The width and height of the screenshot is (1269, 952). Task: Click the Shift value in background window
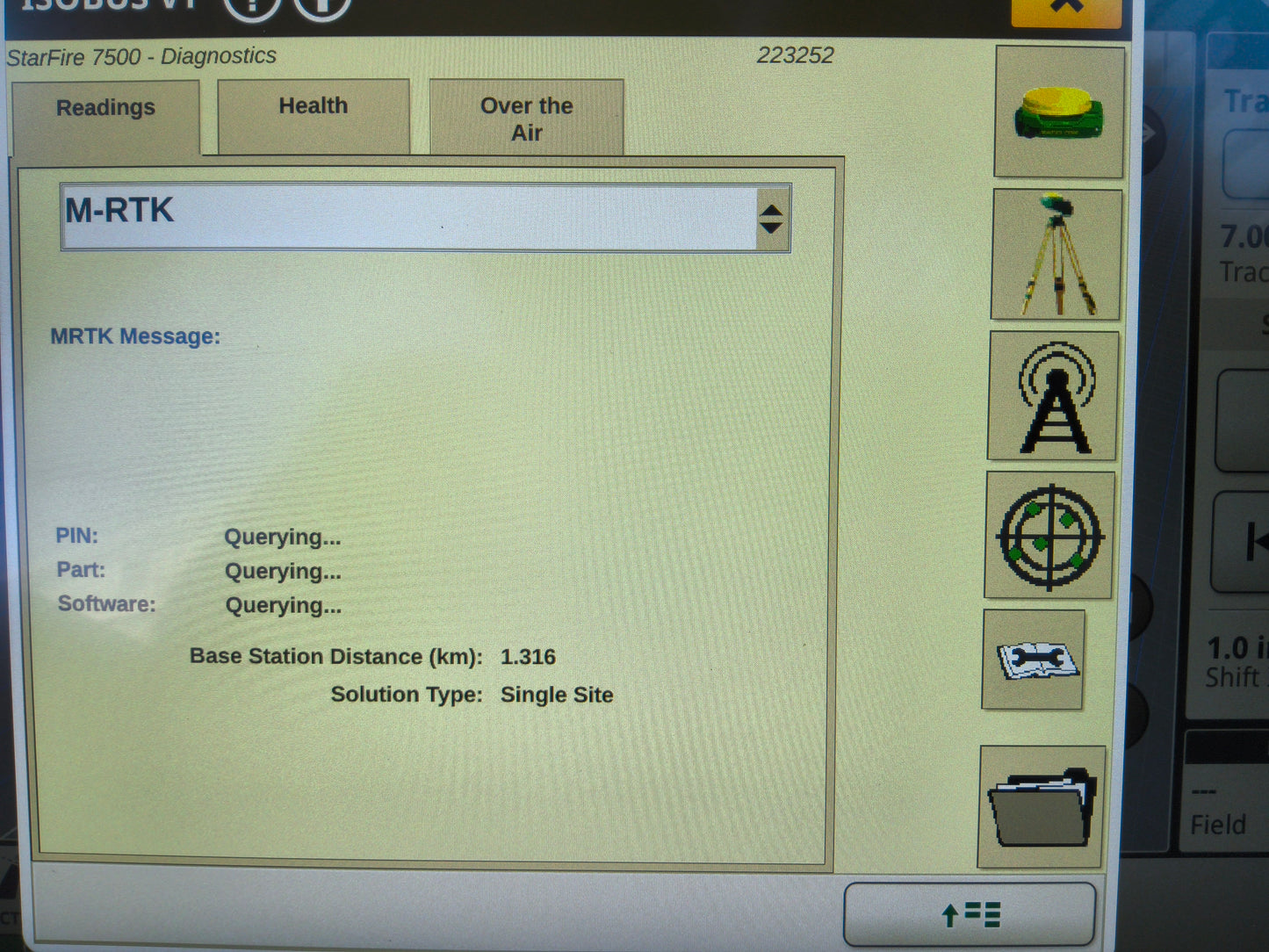pos(1237,648)
